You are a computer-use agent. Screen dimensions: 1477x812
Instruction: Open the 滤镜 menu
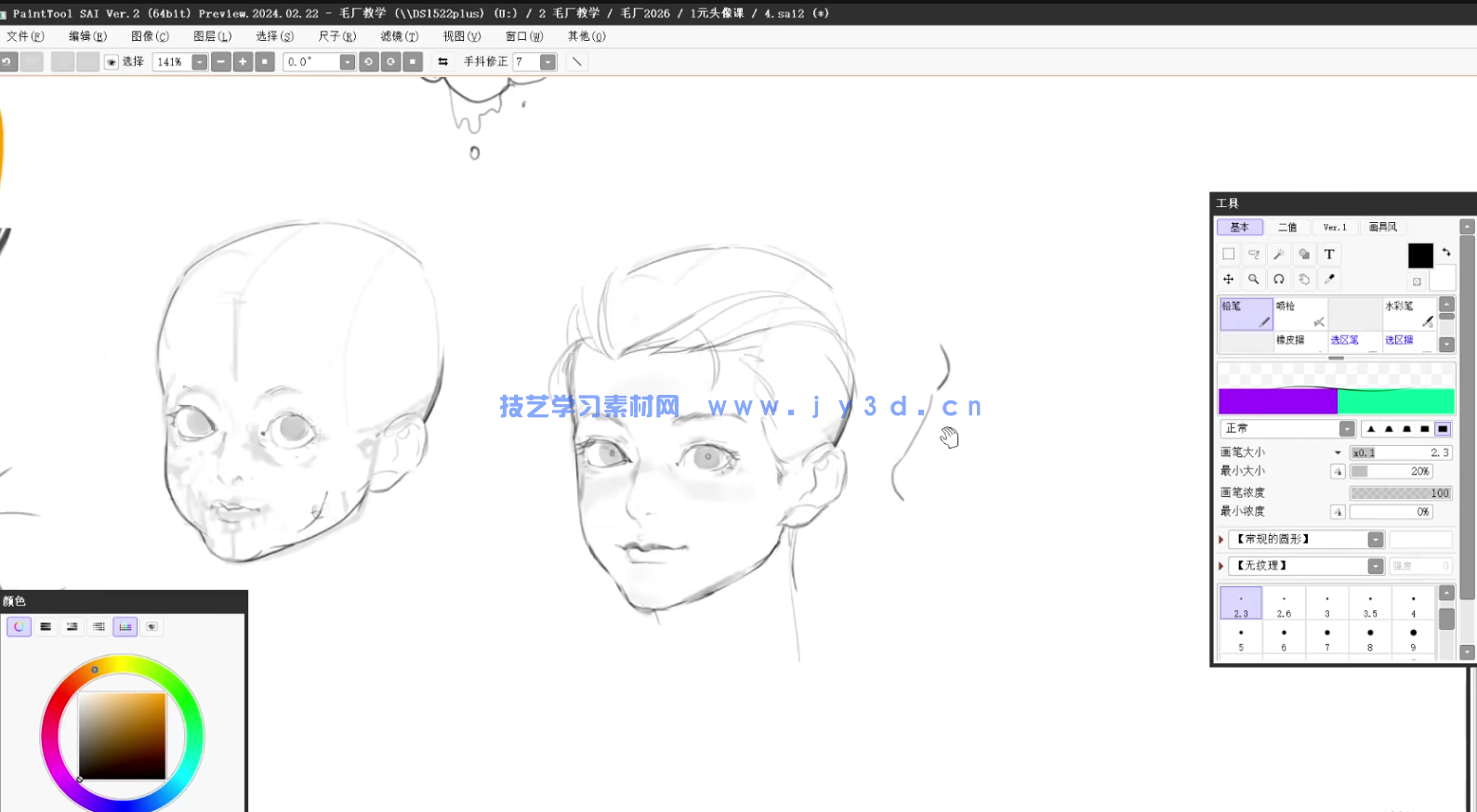[399, 36]
